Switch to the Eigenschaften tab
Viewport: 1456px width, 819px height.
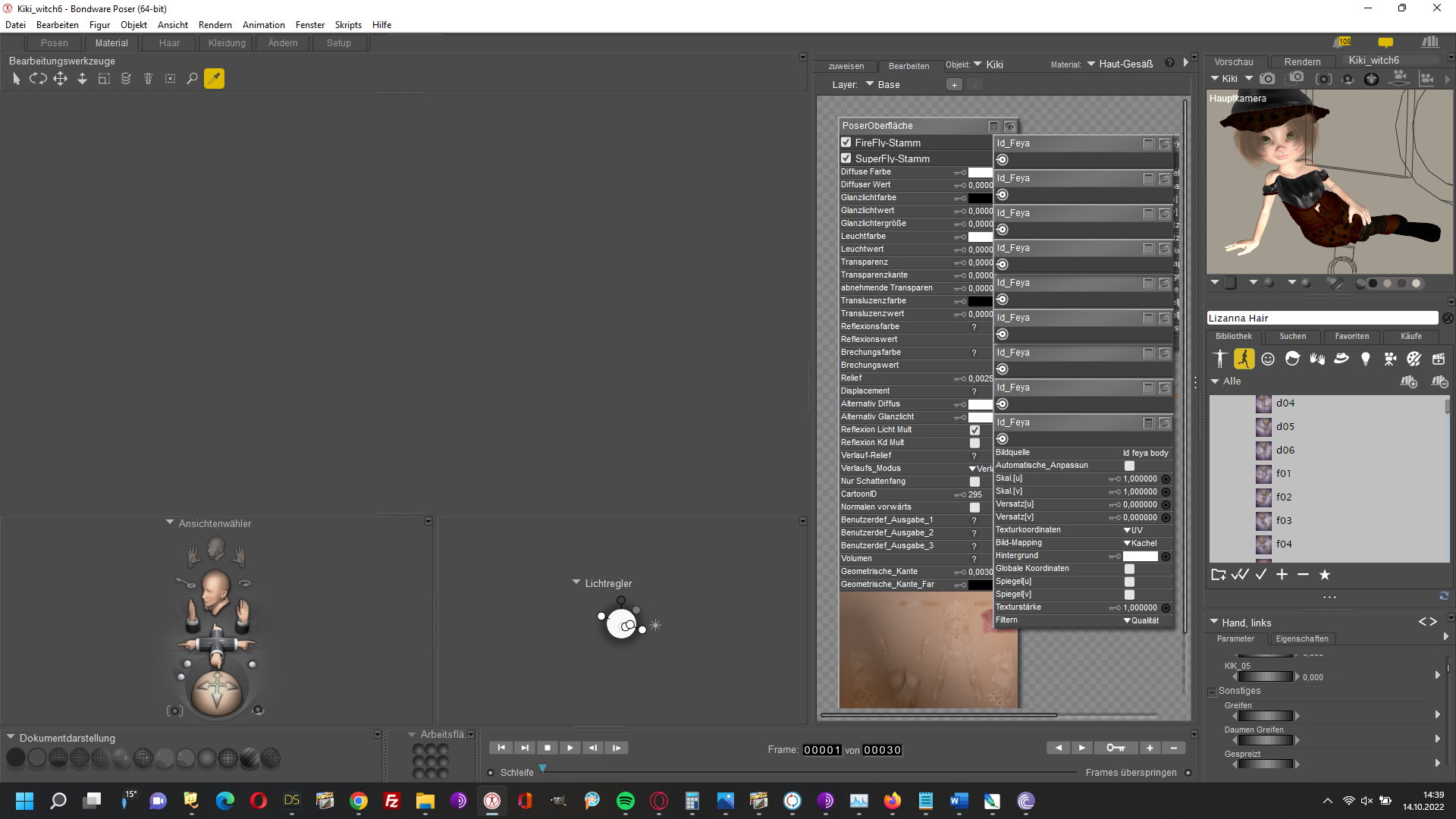tap(1301, 639)
